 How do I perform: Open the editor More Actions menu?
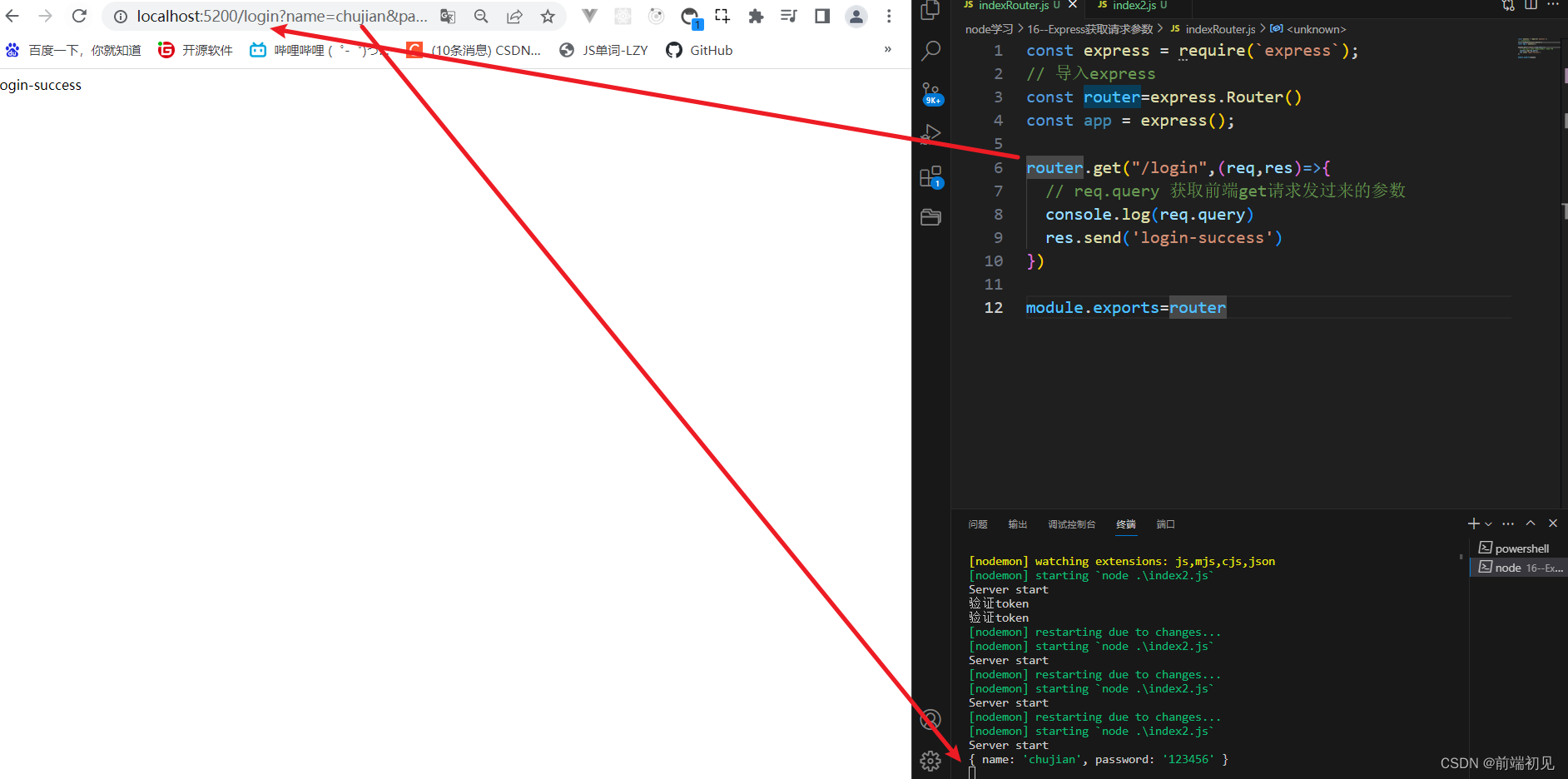click(1553, 5)
